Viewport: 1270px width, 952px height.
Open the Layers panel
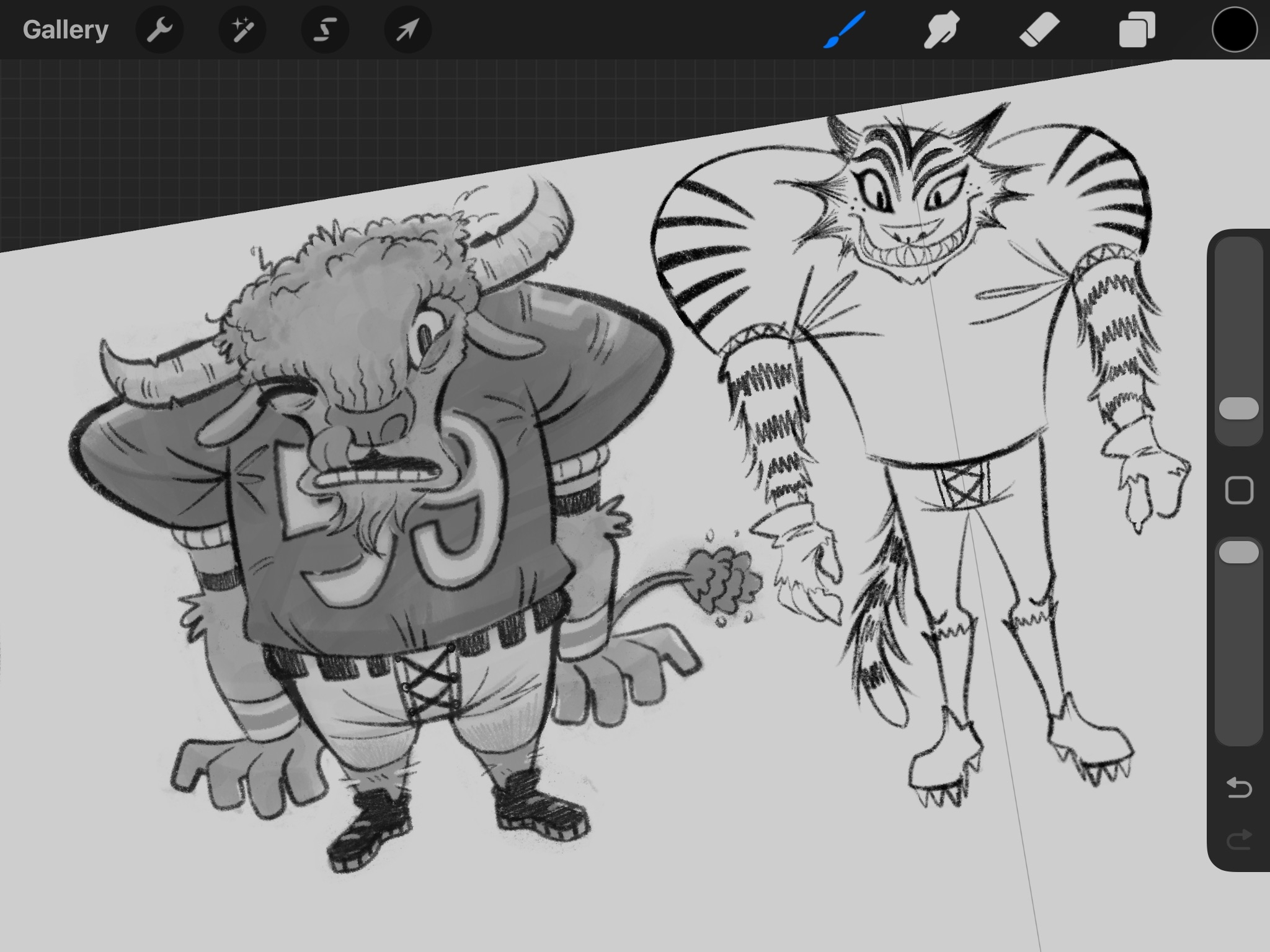pyautogui.click(x=1137, y=30)
